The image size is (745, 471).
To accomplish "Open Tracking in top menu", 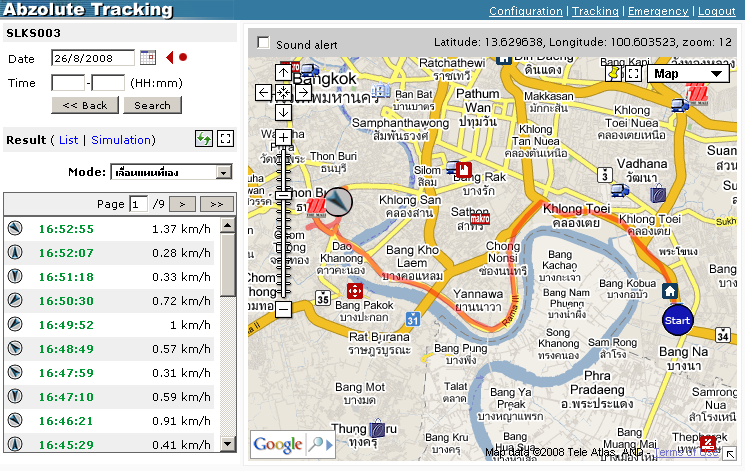I will pos(595,11).
